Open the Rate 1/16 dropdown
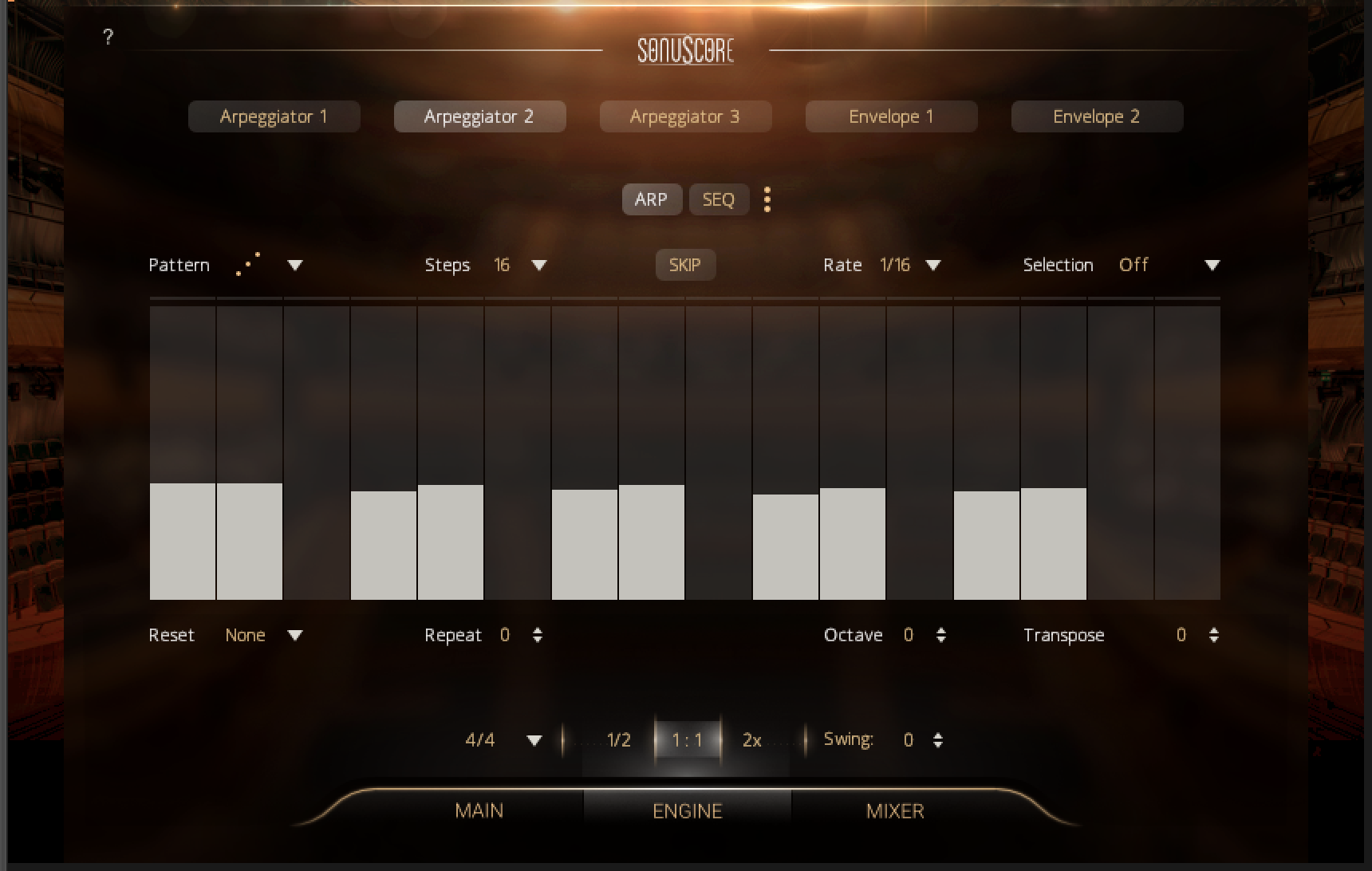The image size is (1372, 871). [x=933, y=265]
